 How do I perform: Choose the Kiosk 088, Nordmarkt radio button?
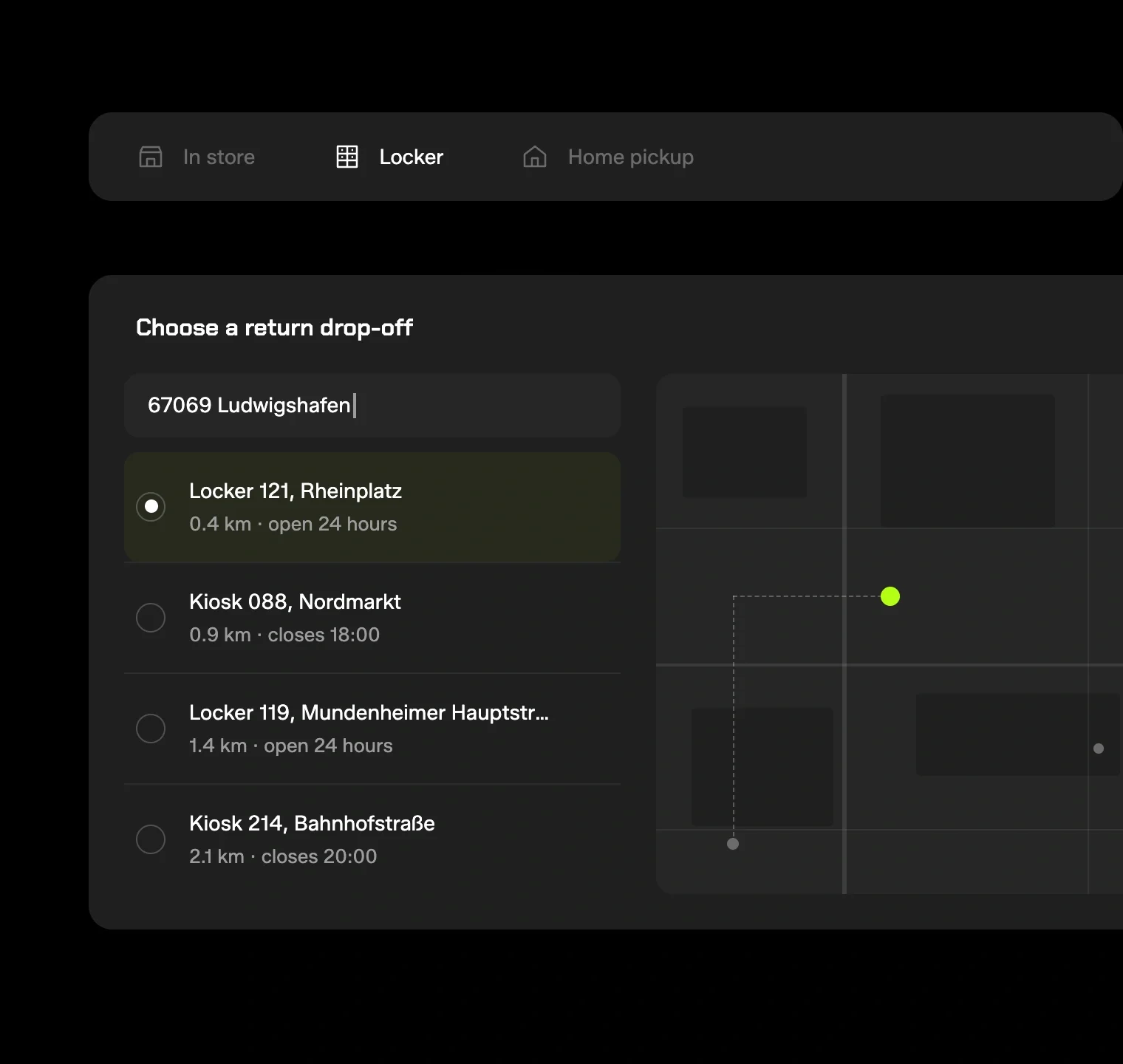tap(151, 618)
